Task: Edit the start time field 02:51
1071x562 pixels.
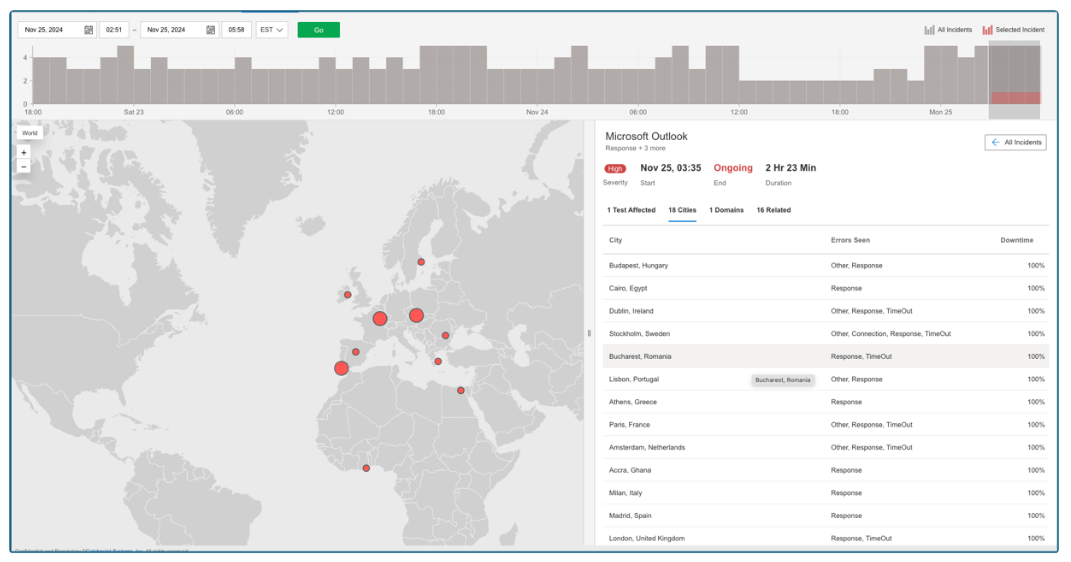Action: click(x=114, y=30)
